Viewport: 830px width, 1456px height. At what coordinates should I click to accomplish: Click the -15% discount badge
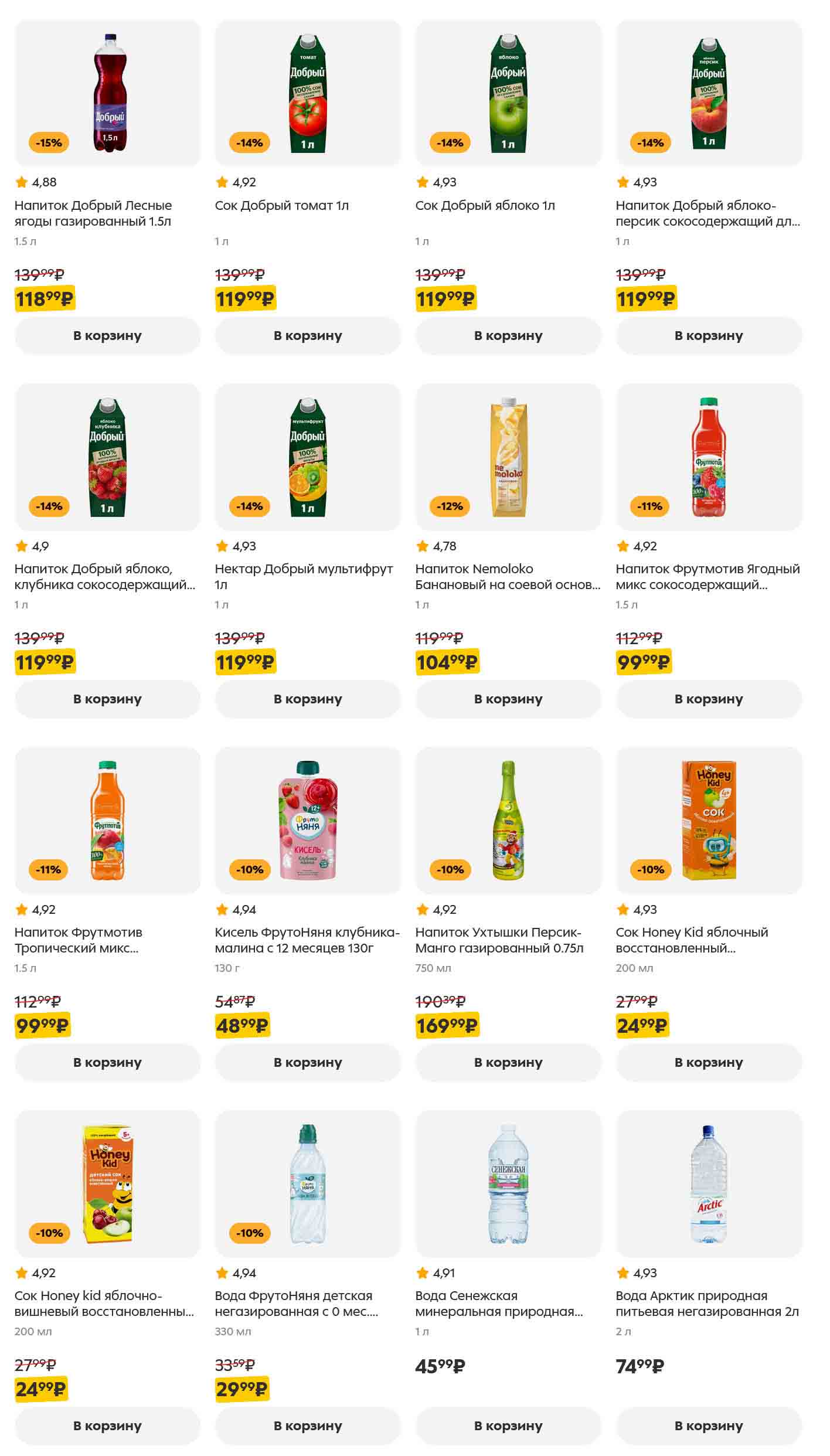click(x=49, y=143)
